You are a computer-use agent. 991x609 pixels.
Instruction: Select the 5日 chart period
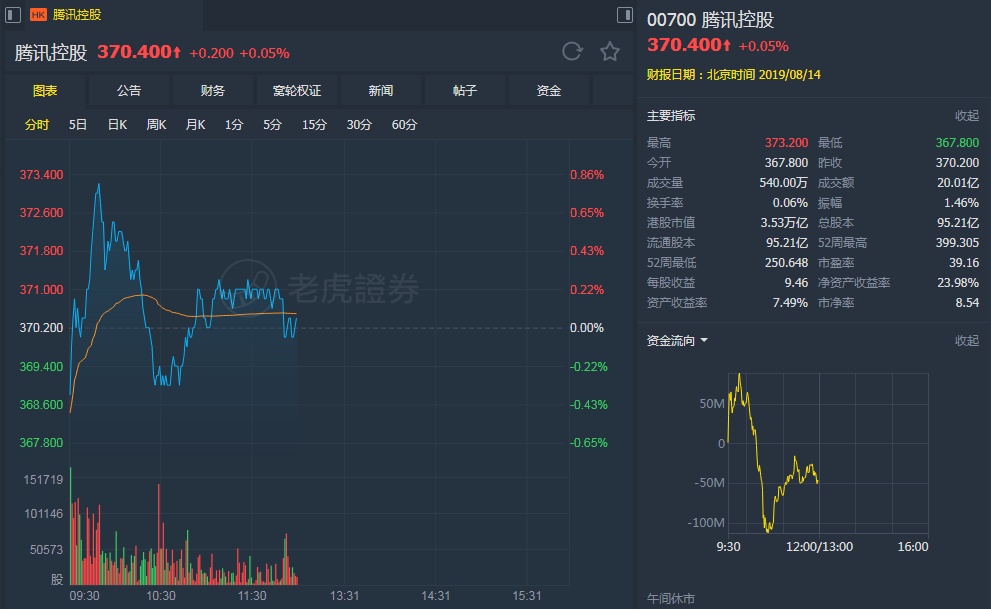click(x=78, y=125)
